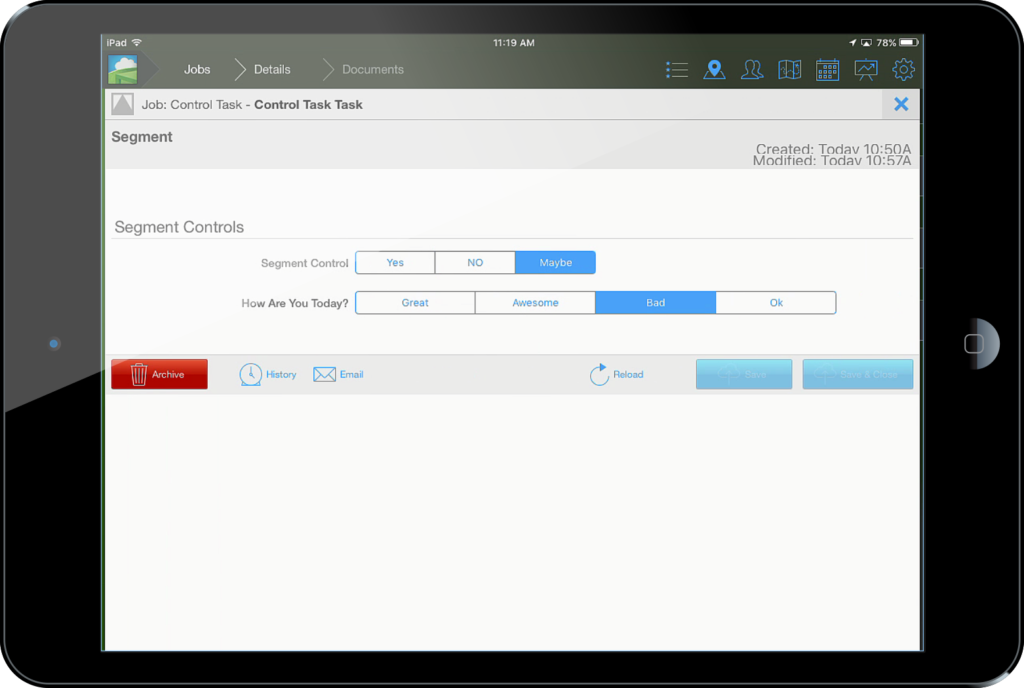The image size is (1024, 688).
Task: Open the settings gear icon
Action: tap(903, 69)
